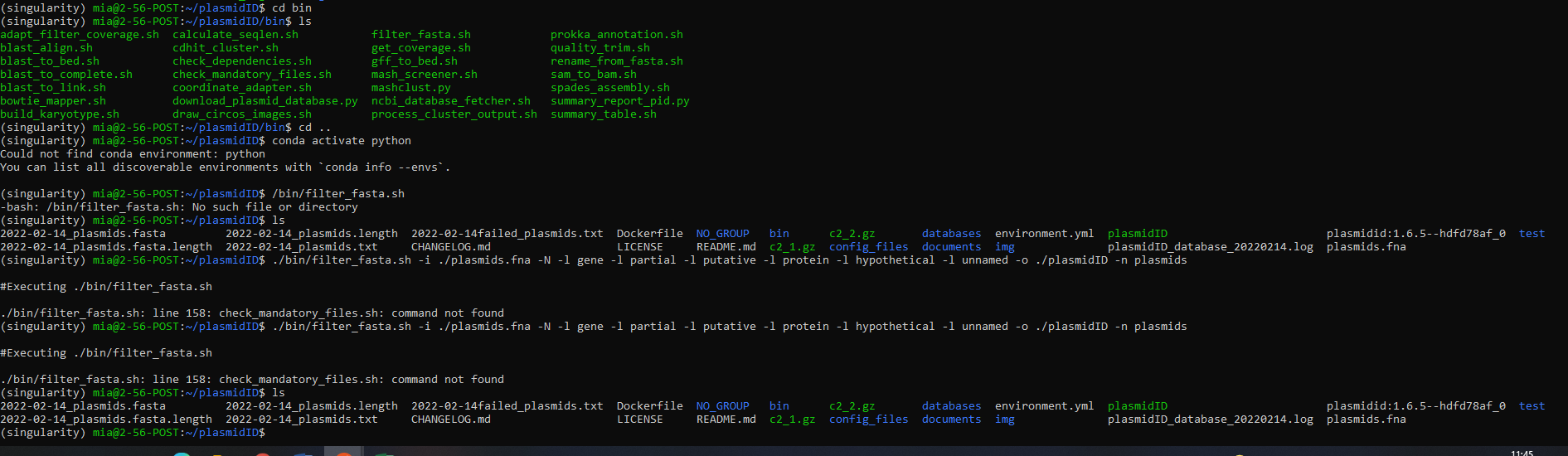
Task: Click databases directory in the last ls output
Action: [952, 406]
